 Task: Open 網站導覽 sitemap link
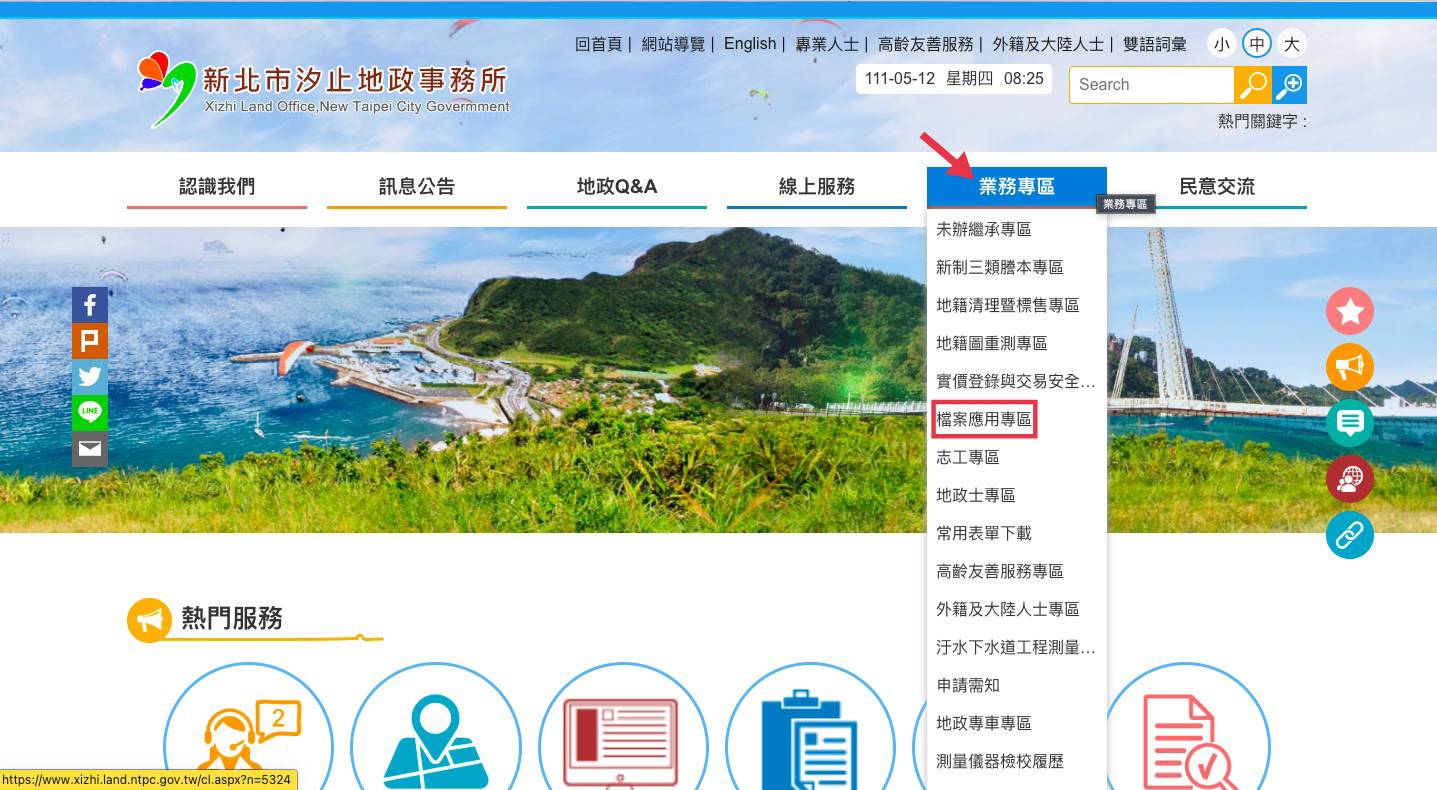coord(673,44)
